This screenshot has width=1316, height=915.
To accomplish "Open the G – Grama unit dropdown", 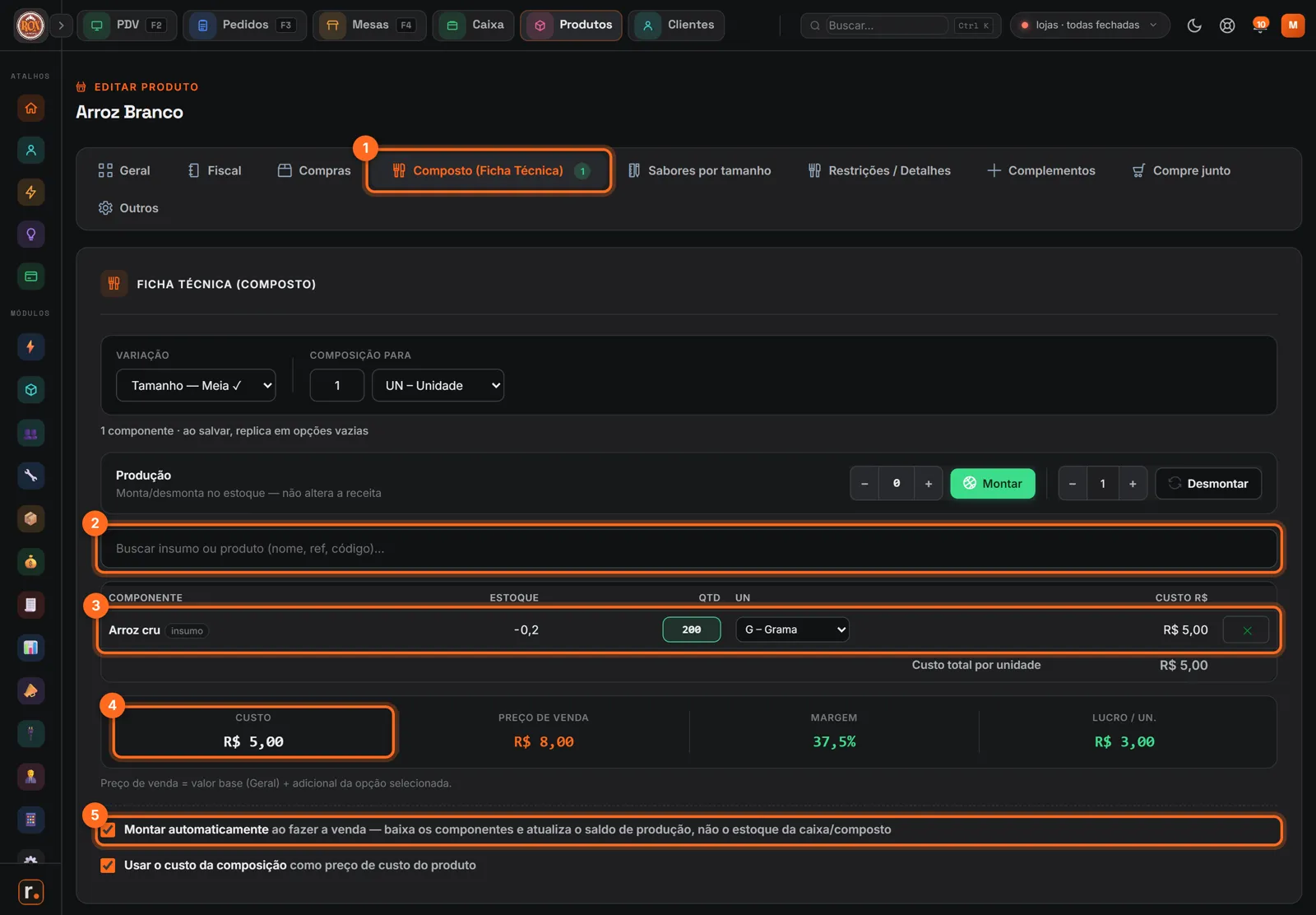I will (x=792, y=629).
